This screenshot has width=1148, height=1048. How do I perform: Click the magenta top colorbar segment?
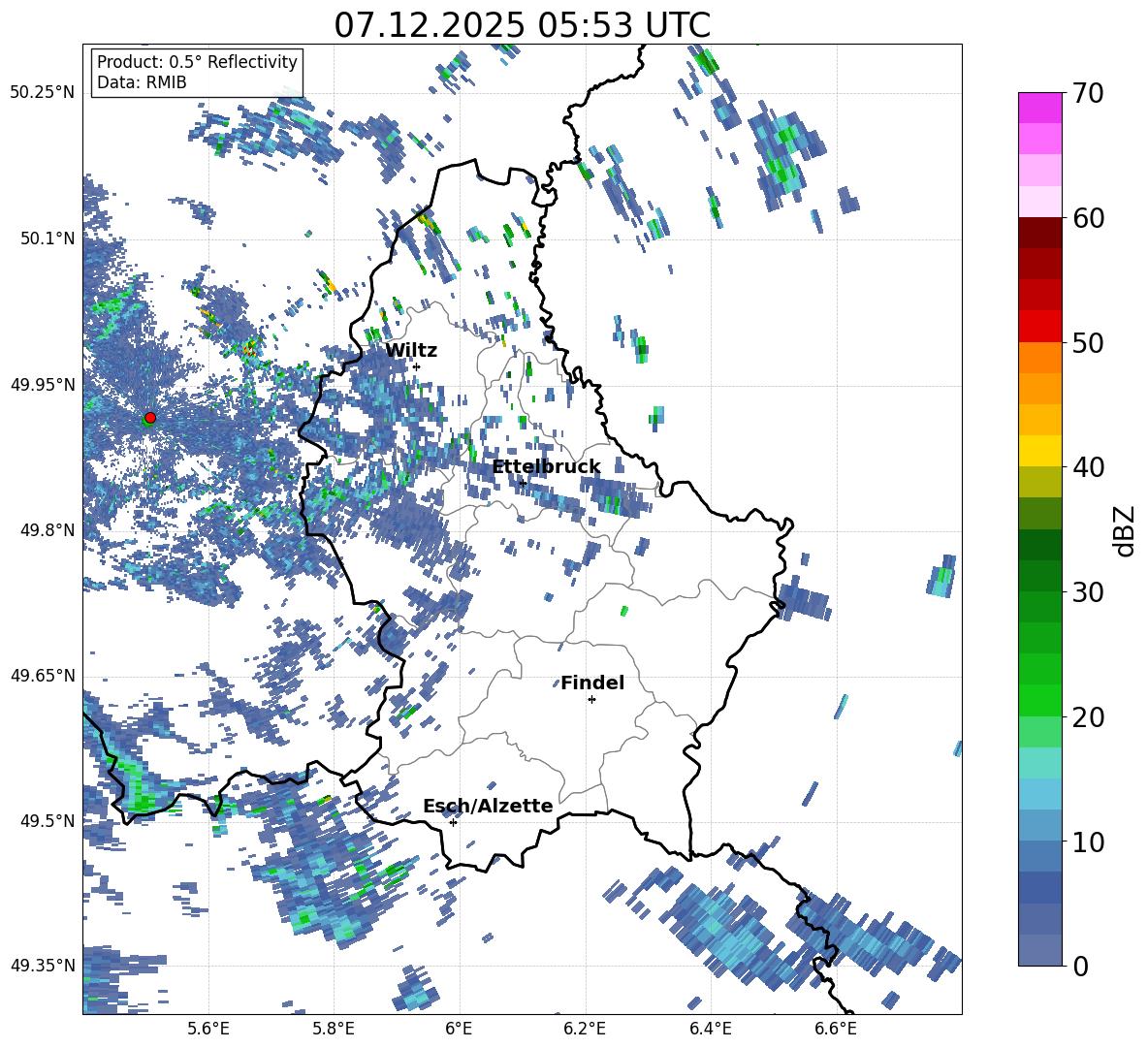[1039, 109]
